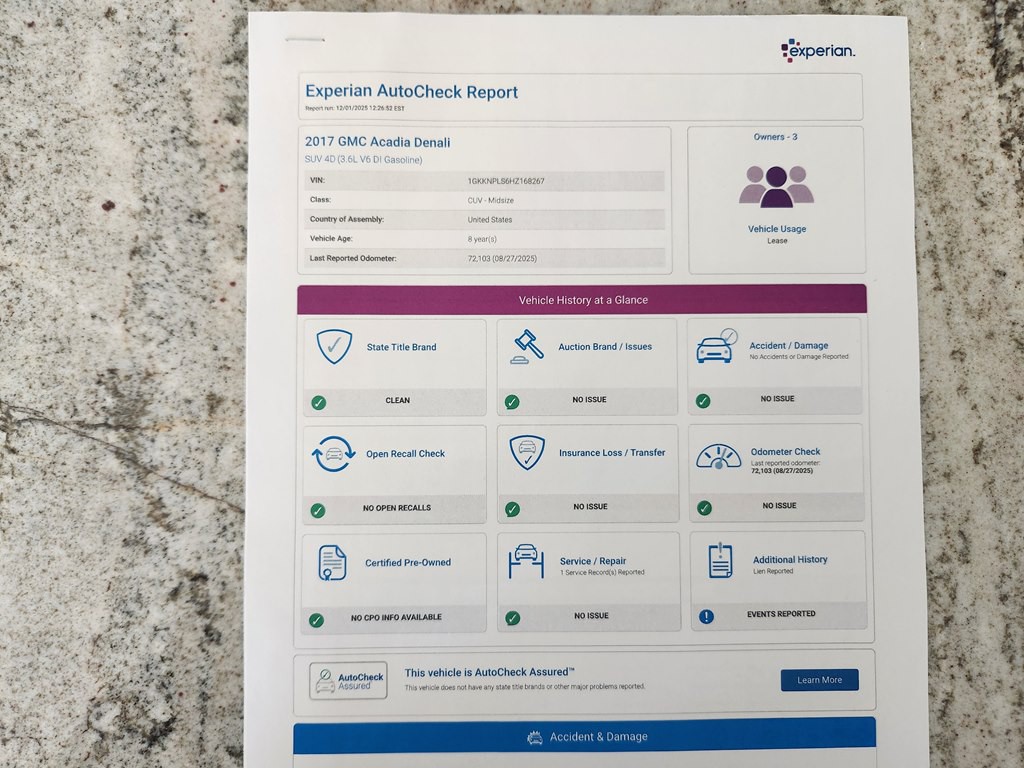Click the AutoCheck Assured badge
The width and height of the screenshot is (1024, 768).
pos(348,681)
